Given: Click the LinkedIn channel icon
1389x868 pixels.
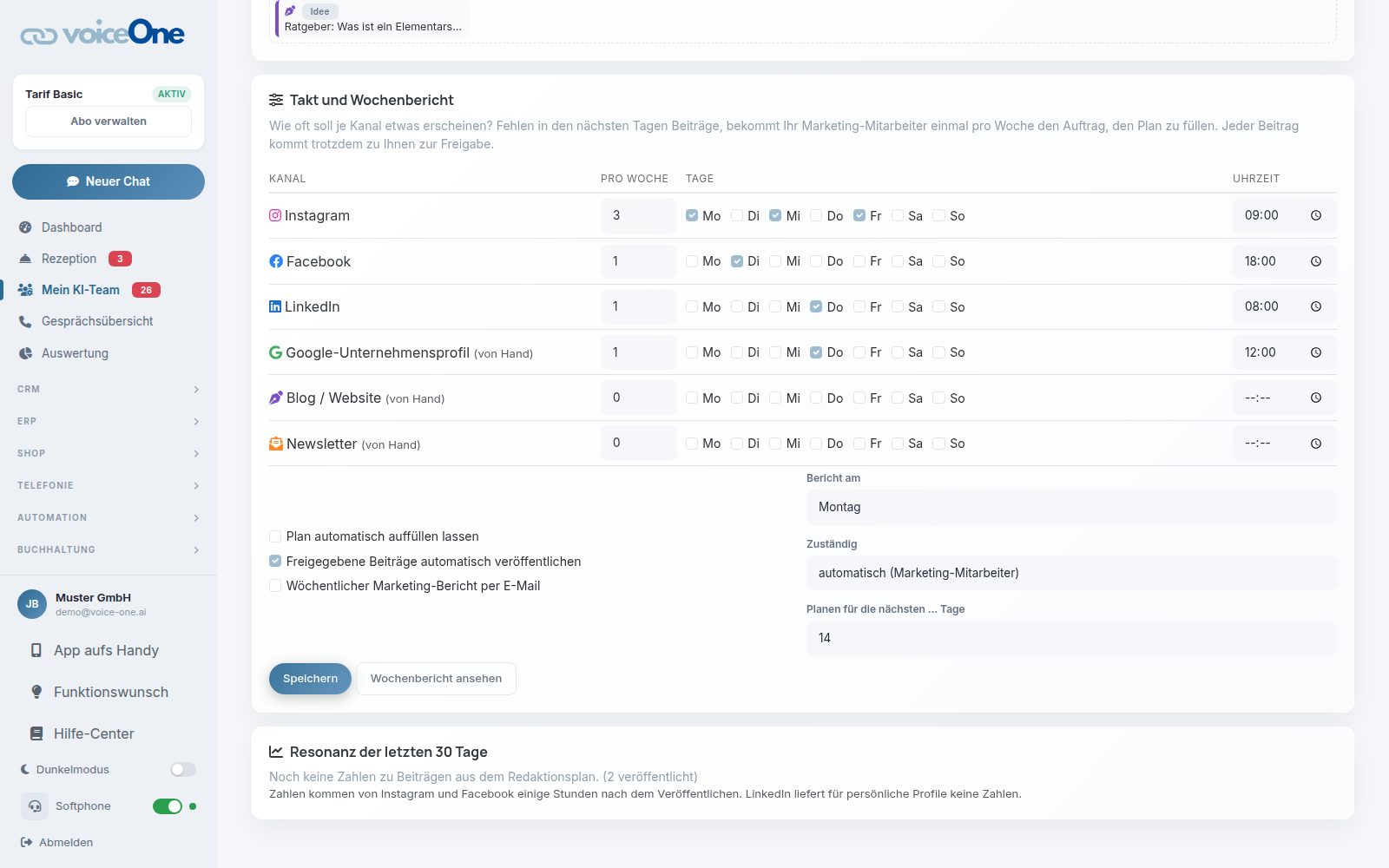Looking at the screenshot, I should pyautogui.click(x=275, y=306).
